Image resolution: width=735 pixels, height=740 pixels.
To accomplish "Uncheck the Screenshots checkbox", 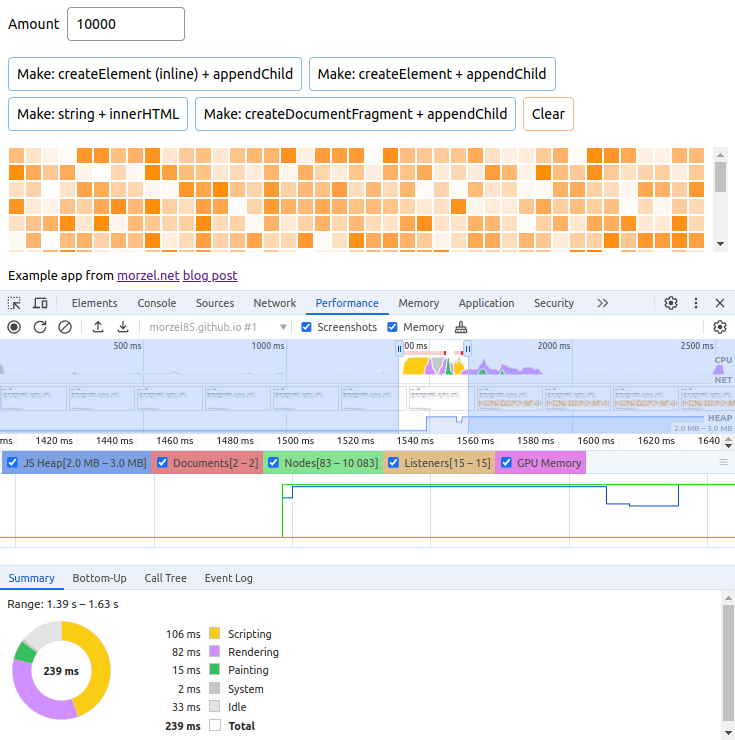I will pyautogui.click(x=307, y=327).
